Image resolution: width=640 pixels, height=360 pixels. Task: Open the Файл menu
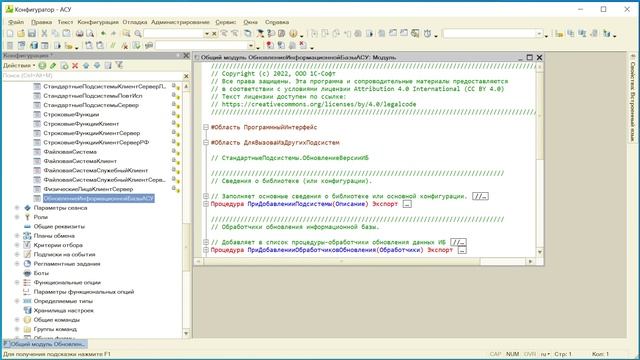click(x=16, y=22)
